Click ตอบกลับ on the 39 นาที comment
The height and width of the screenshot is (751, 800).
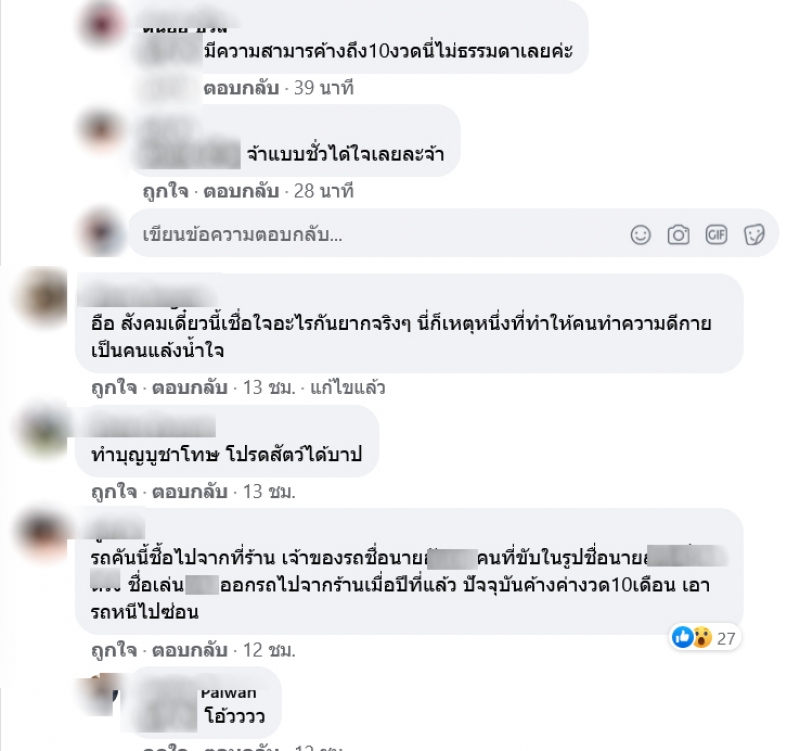241,88
